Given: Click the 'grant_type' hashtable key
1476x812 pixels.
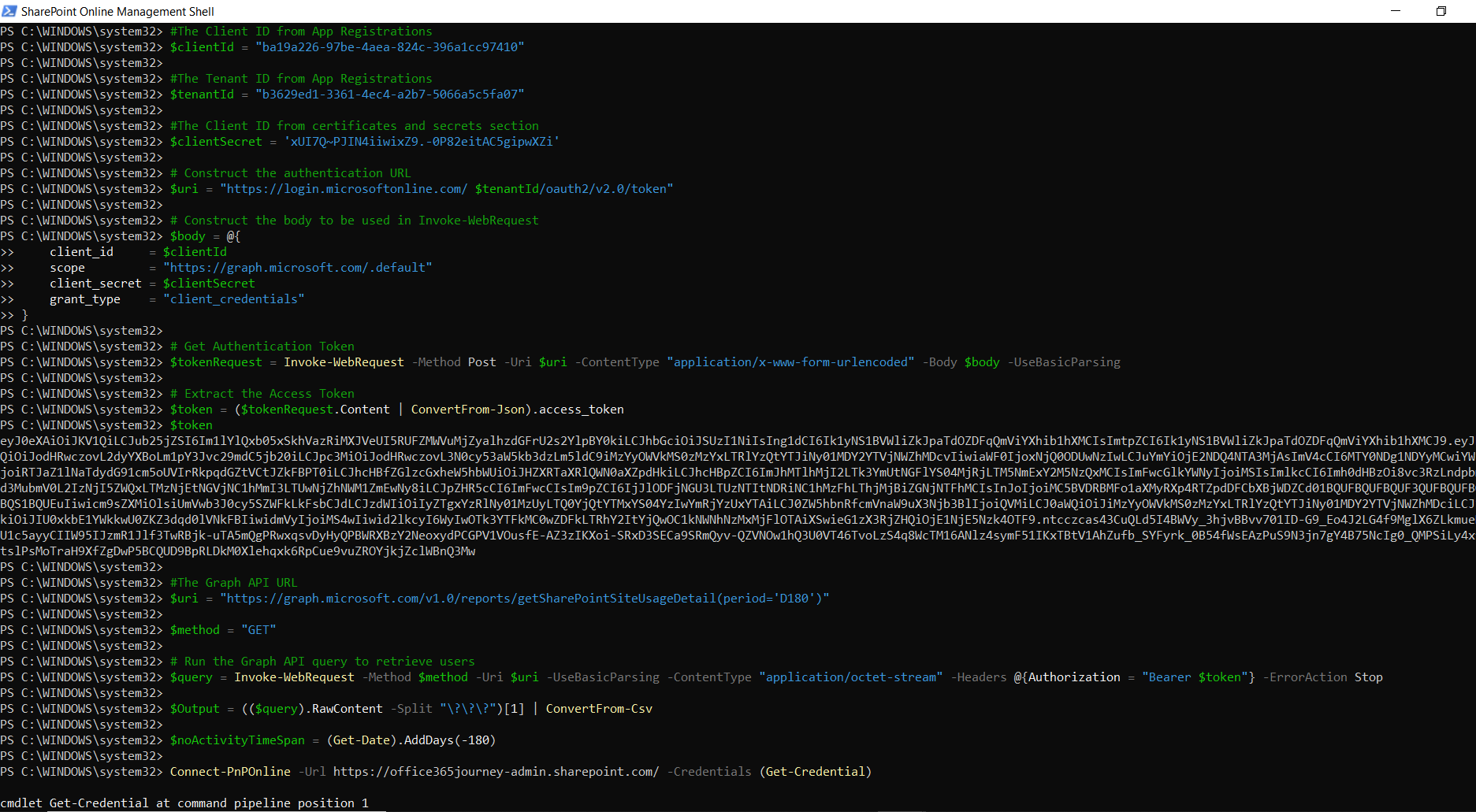Looking at the screenshot, I should (85, 299).
